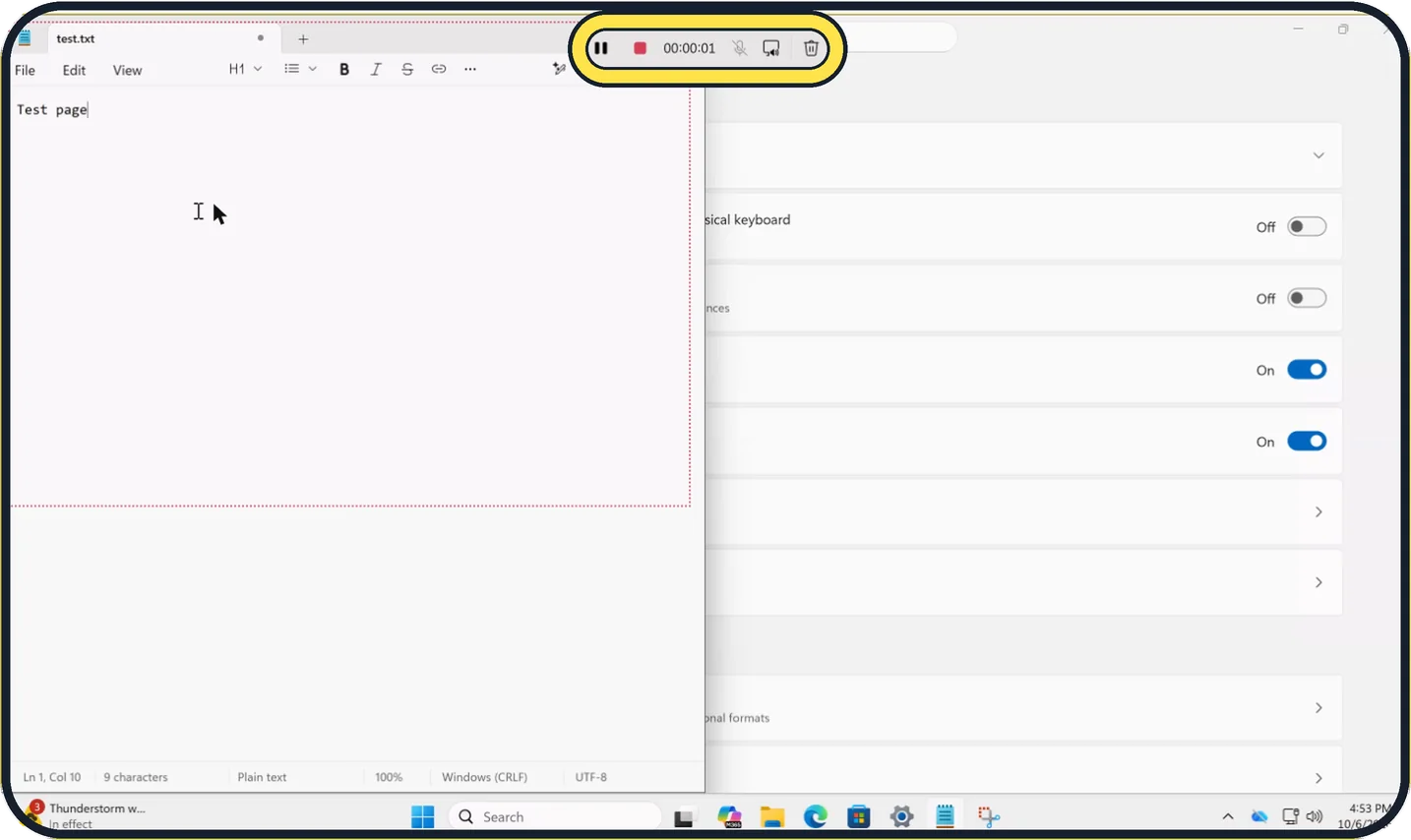1411x840 pixels.
Task: Open the Edit menu in Notepad
Action: [x=74, y=70]
